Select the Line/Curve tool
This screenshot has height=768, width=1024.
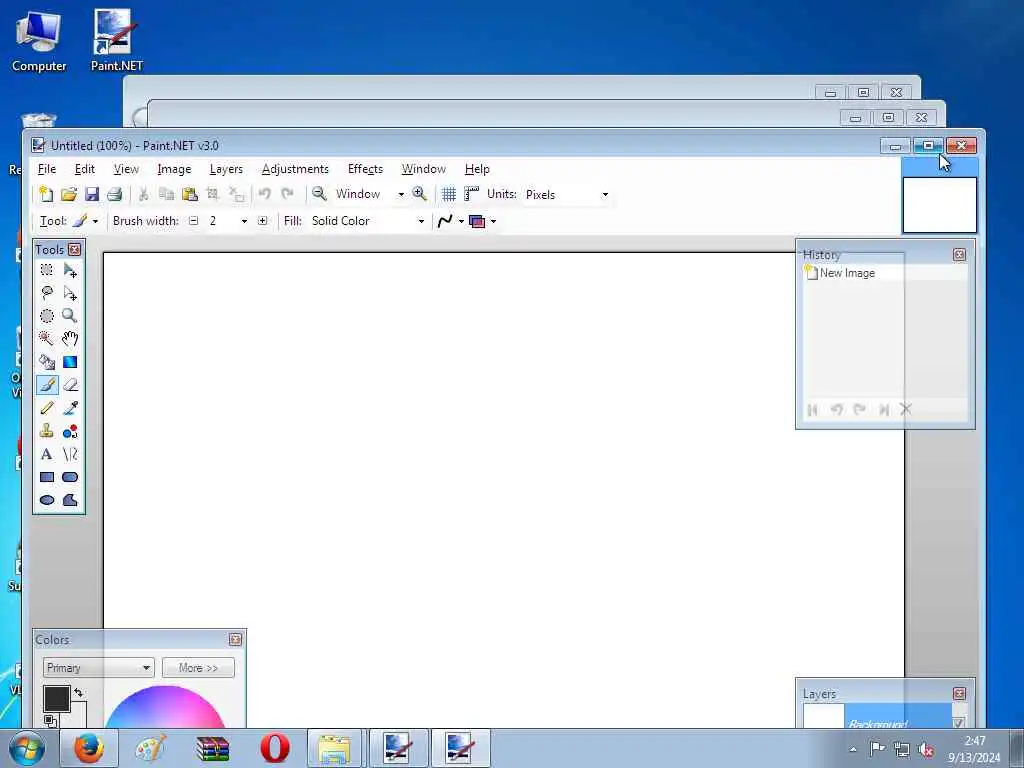click(x=70, y=454)
